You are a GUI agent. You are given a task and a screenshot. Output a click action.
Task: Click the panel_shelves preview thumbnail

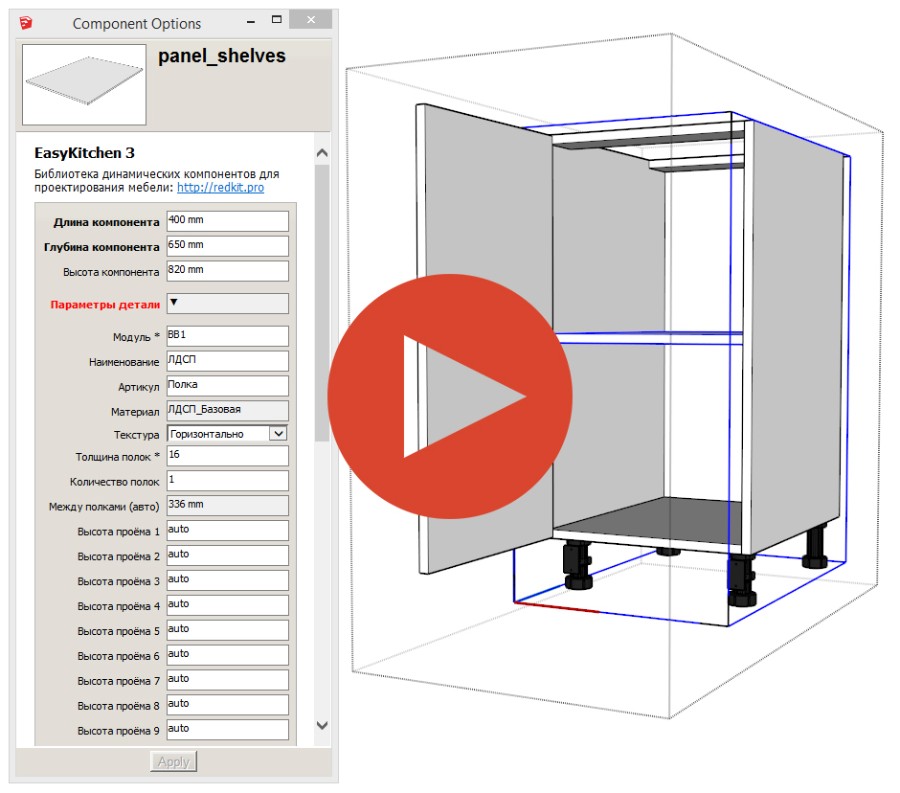[x=84, y=85]
